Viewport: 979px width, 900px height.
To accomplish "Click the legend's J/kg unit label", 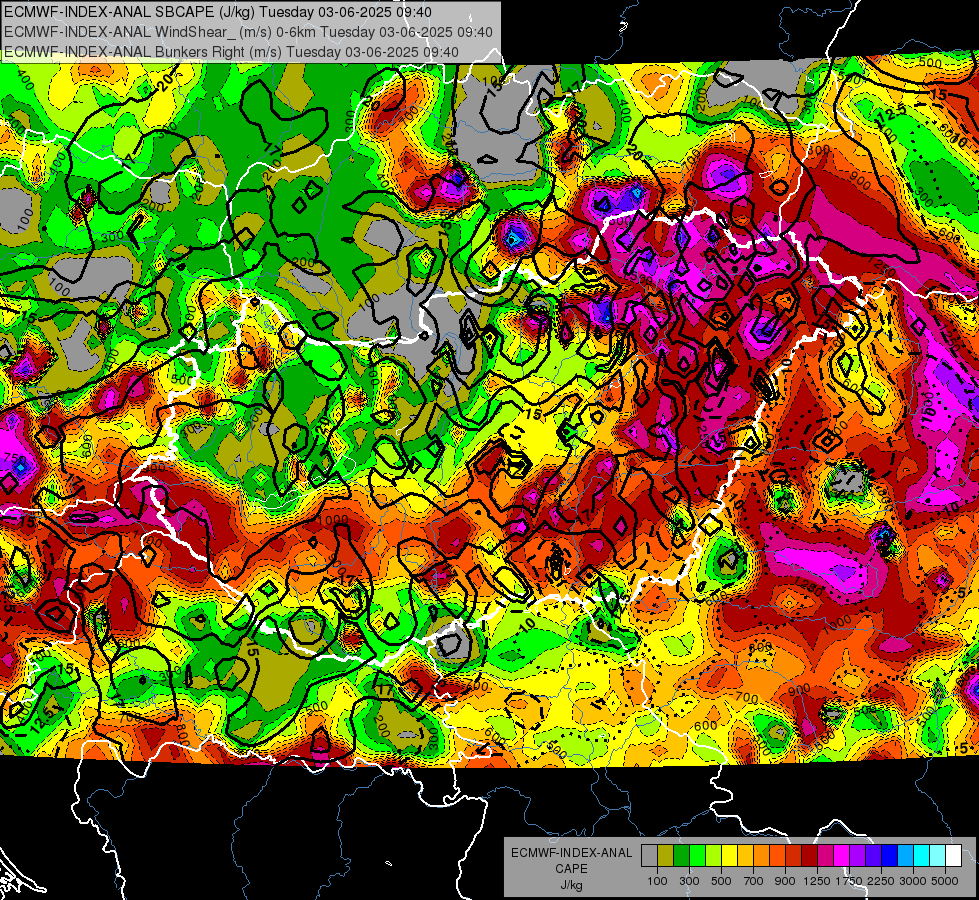I will [571, 885].
